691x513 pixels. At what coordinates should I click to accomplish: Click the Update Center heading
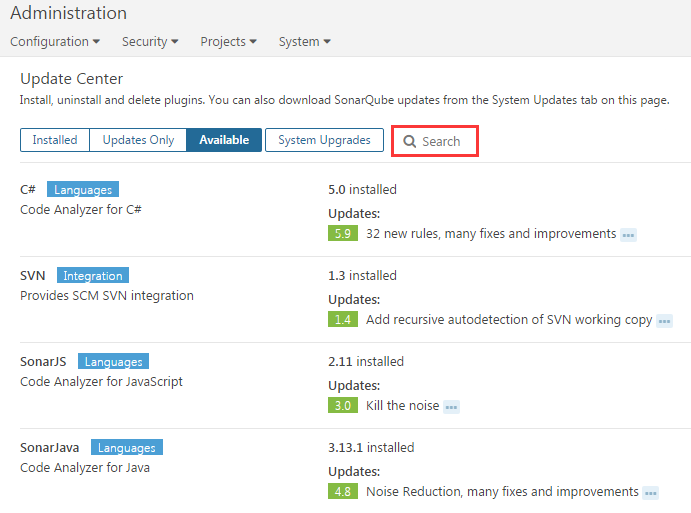coord(72,79)
